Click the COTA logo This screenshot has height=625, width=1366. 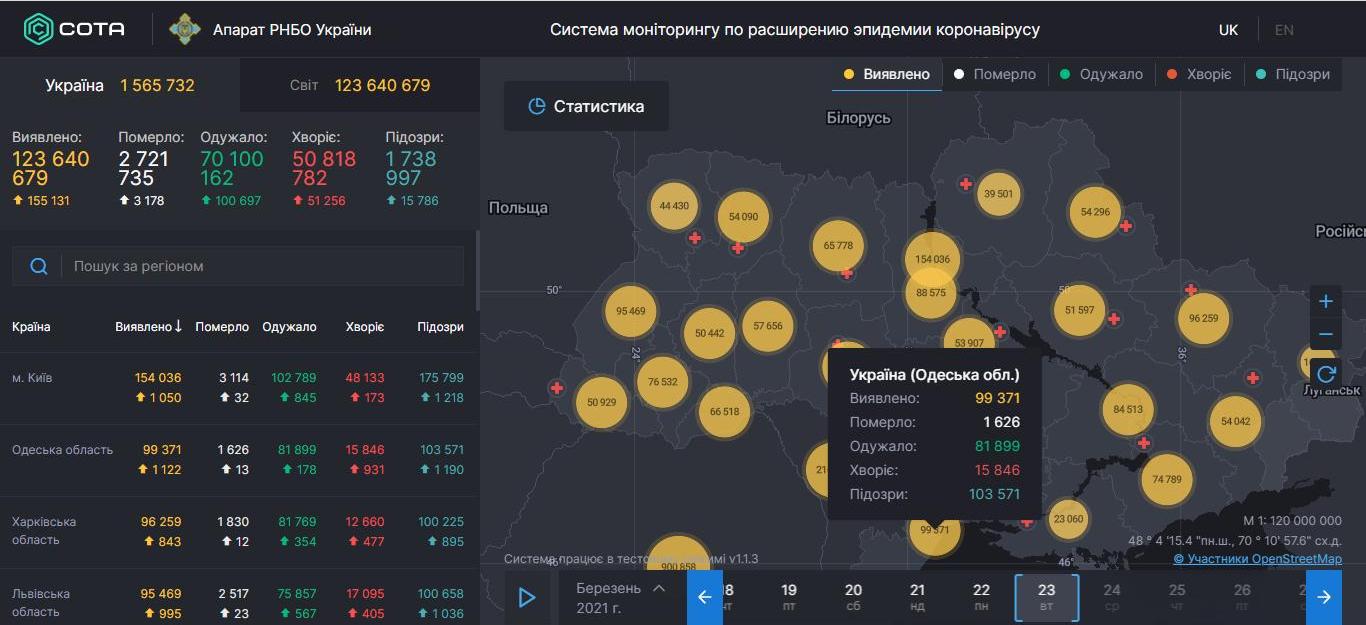(x=75, y=29)
